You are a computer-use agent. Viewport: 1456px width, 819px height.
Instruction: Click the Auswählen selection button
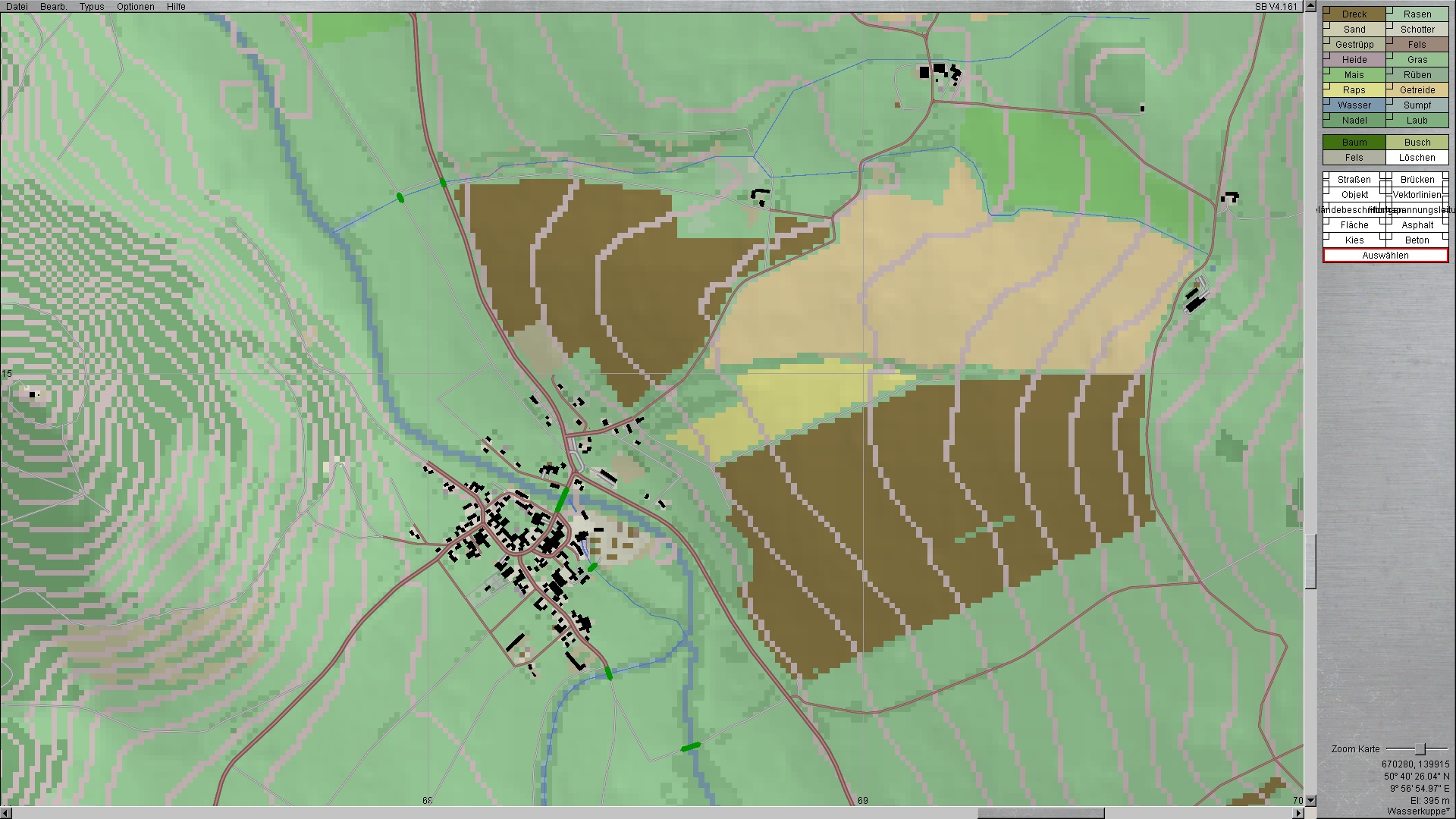click(x=1385, y=256)
